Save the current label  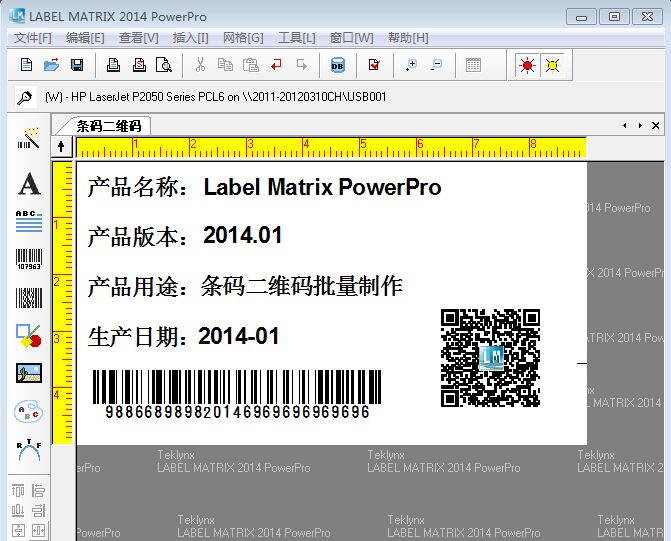(77, 65)
